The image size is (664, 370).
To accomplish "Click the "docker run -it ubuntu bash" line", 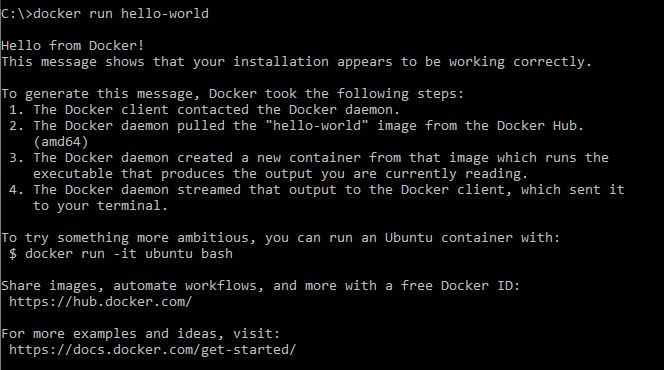I will 121,254.
